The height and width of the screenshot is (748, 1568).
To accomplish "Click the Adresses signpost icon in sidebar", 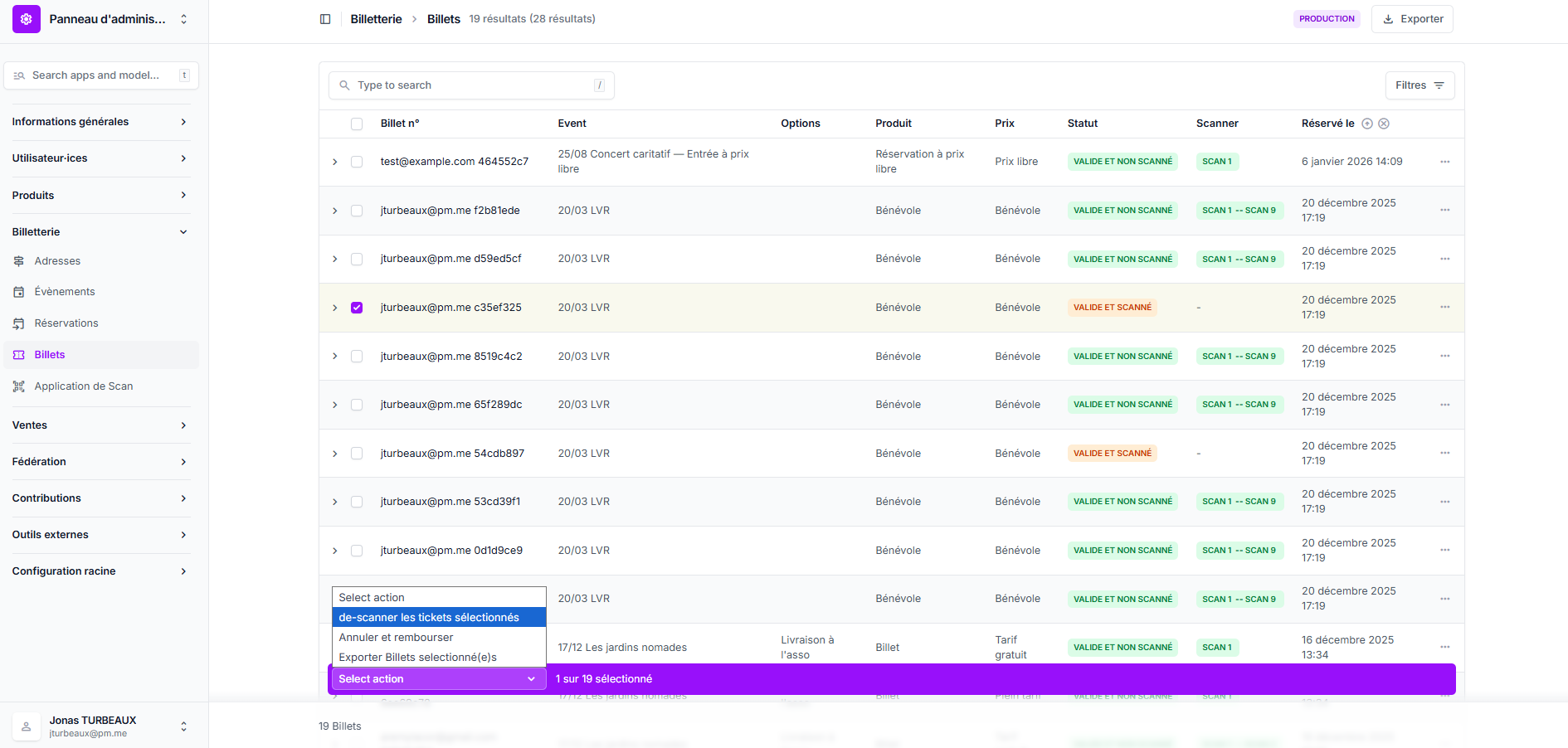I will (19, 261).
